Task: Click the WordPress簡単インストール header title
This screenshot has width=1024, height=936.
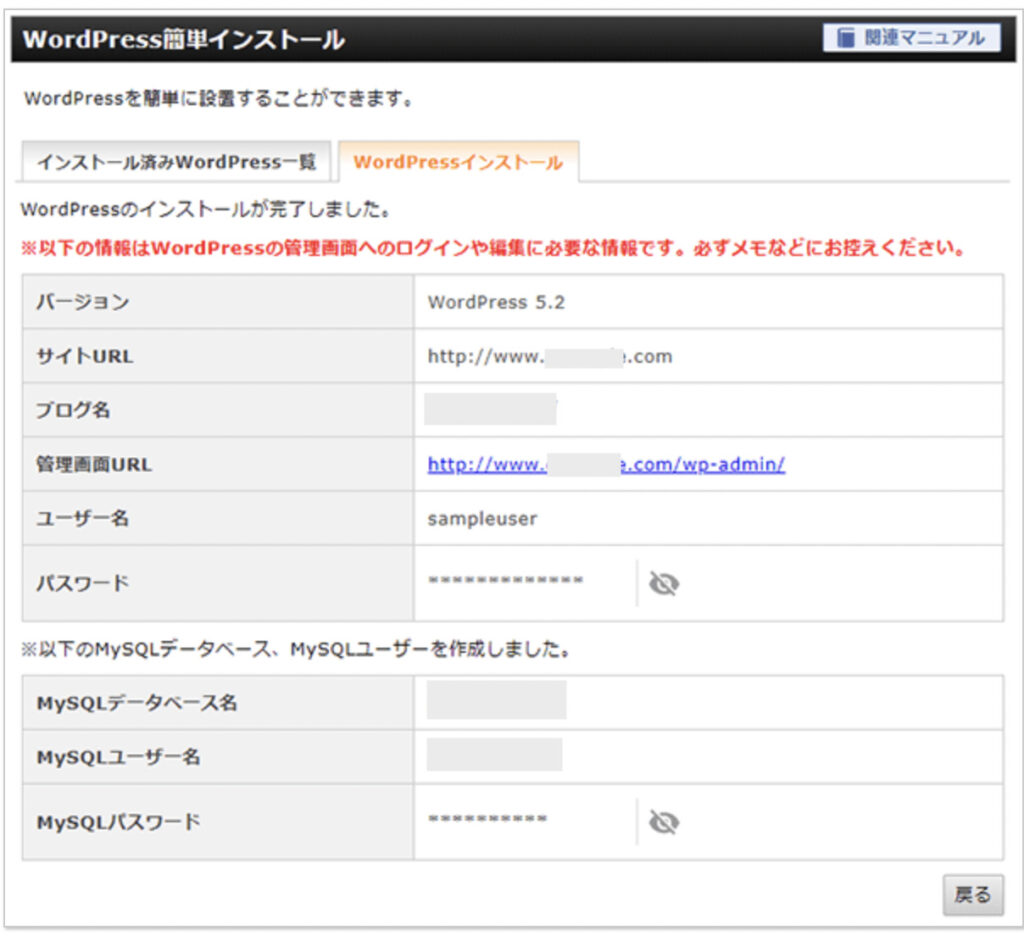Action: 184,39
